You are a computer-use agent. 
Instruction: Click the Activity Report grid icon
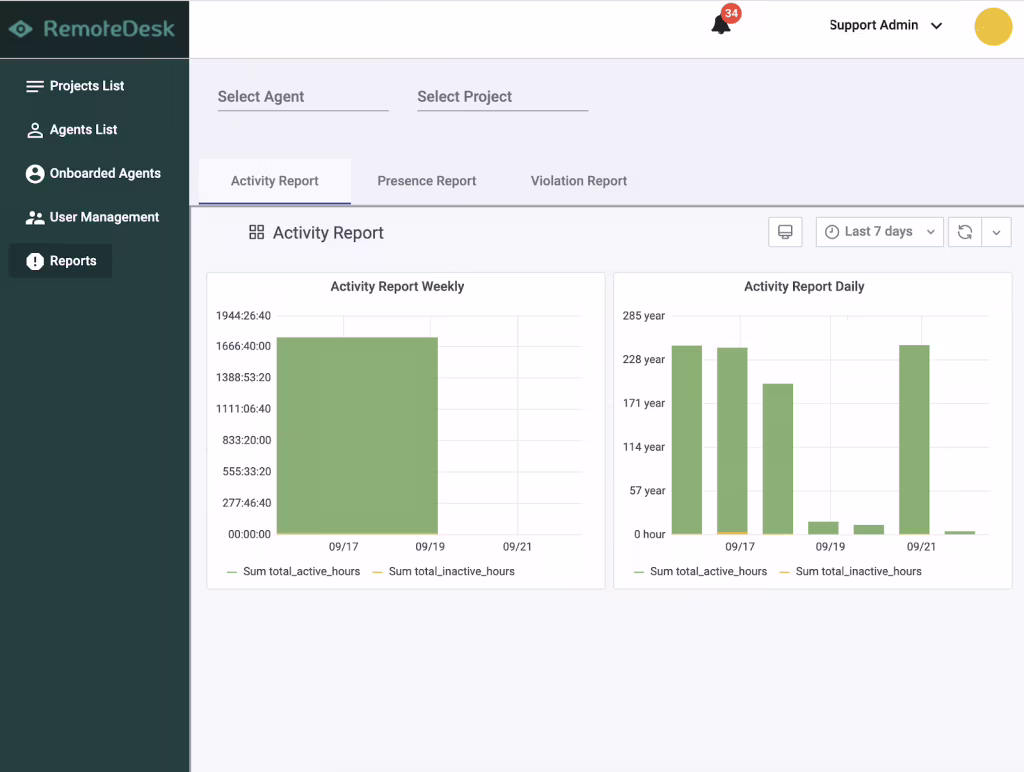(x=257, y=232)
